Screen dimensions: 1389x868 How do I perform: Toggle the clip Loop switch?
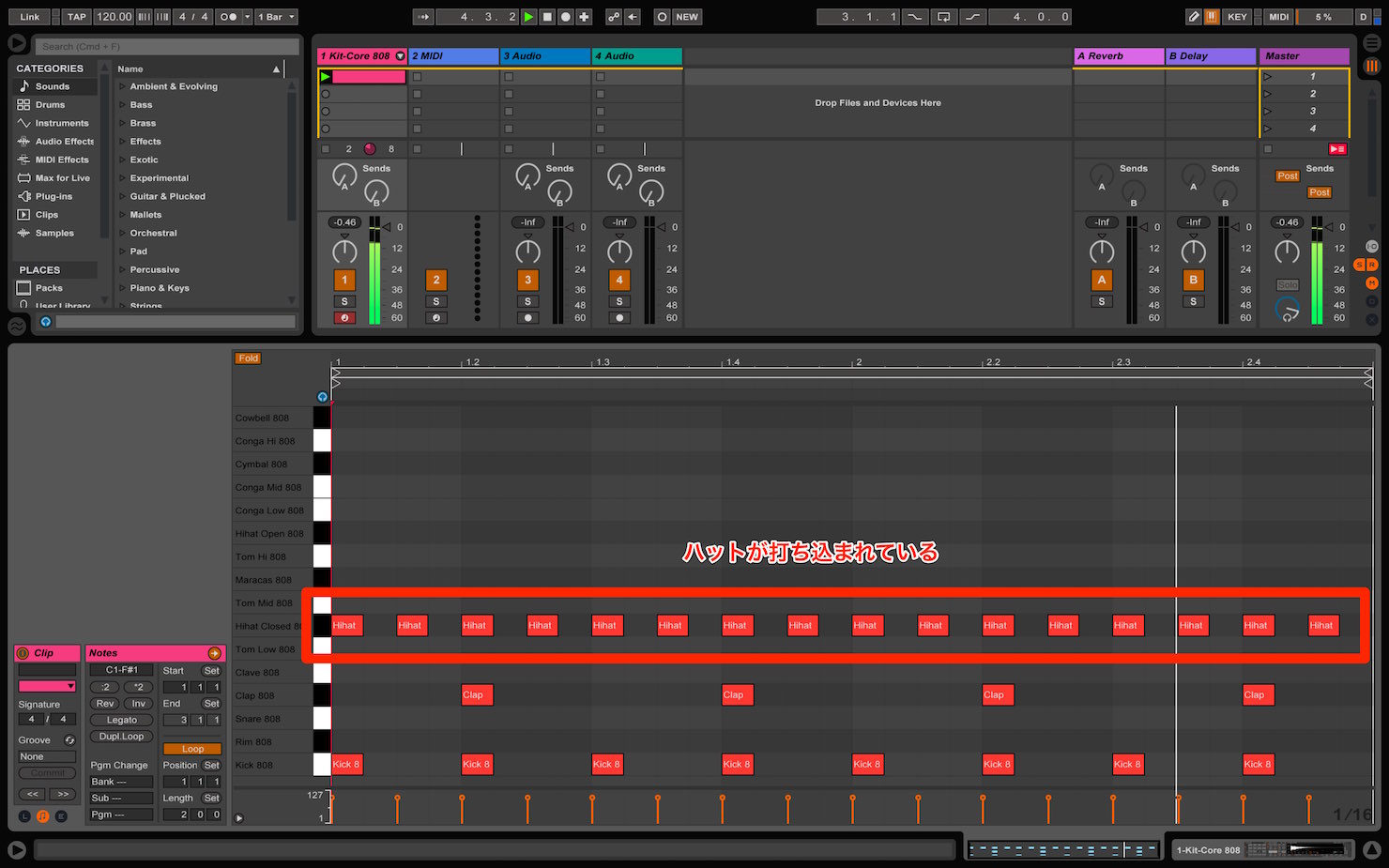(192, 749)
